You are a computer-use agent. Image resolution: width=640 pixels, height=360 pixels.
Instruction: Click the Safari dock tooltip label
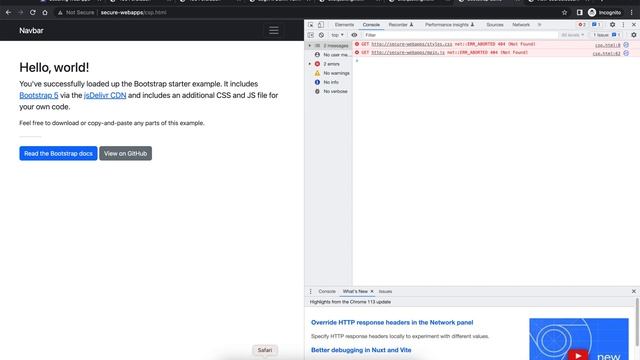coord(265,350)
